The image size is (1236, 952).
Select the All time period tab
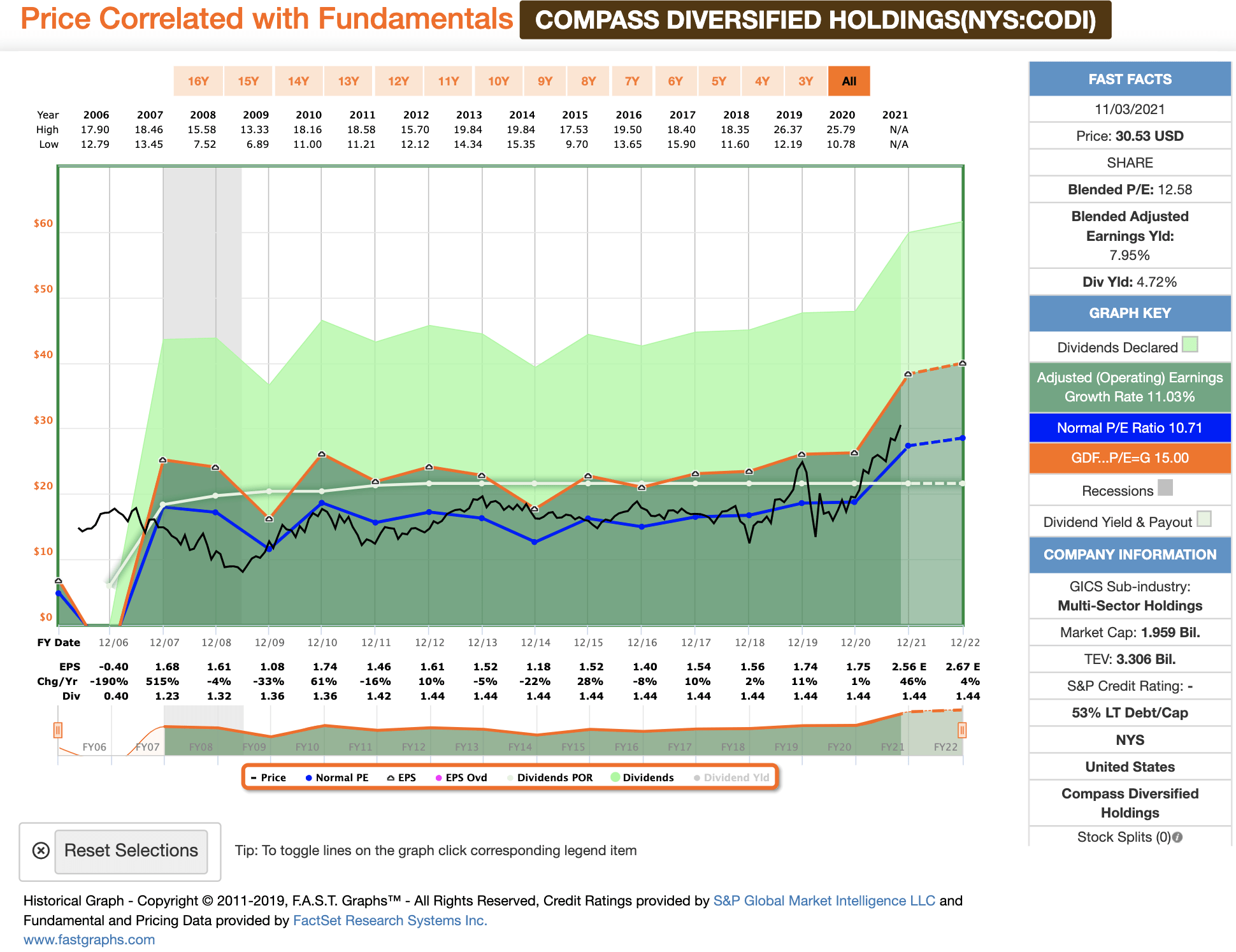click(849, 81)
